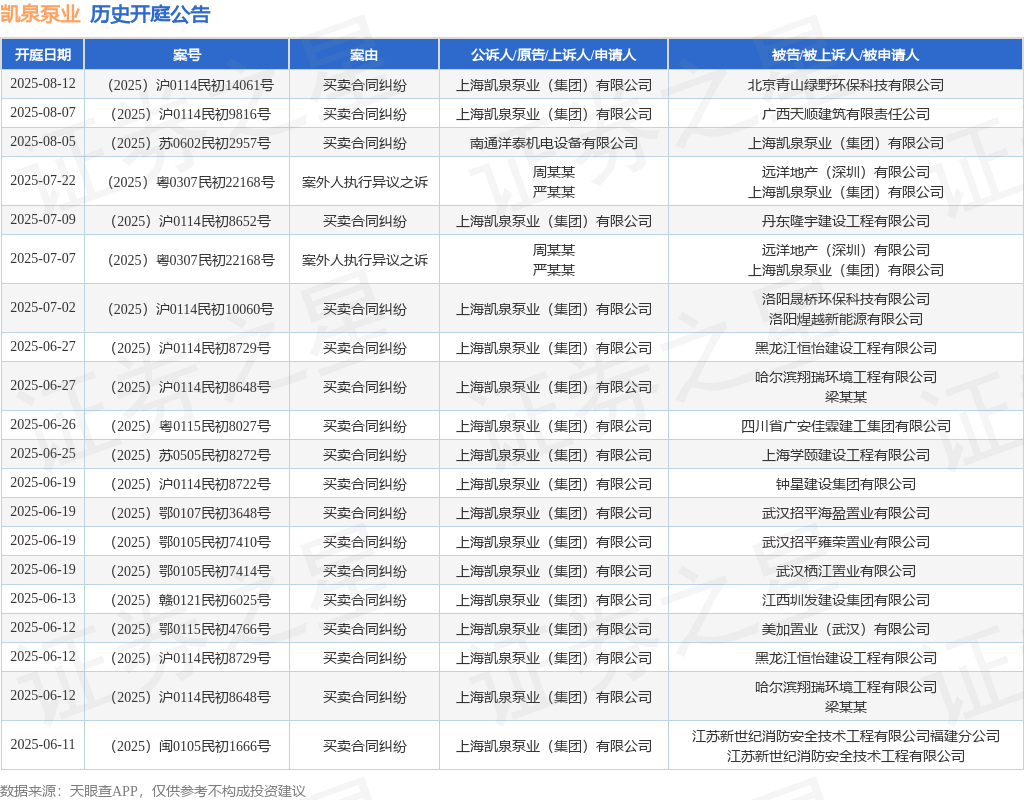Select defendant 洛阳煜越新能源有限公司

point(846,319)
